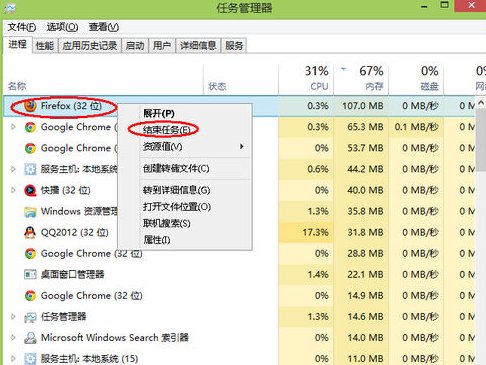Choose 展开(P) in the context menu
This screenshot has width=486, height=365.
[159, 114]
